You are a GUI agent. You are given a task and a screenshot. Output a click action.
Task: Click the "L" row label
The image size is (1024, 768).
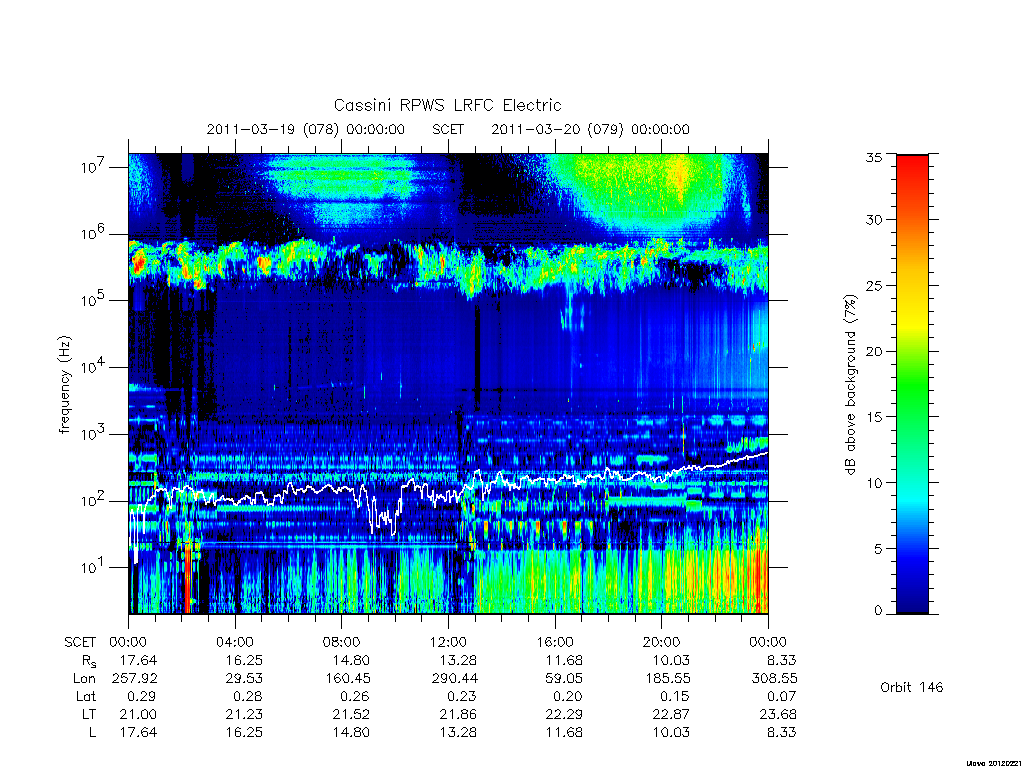(92, 732)
